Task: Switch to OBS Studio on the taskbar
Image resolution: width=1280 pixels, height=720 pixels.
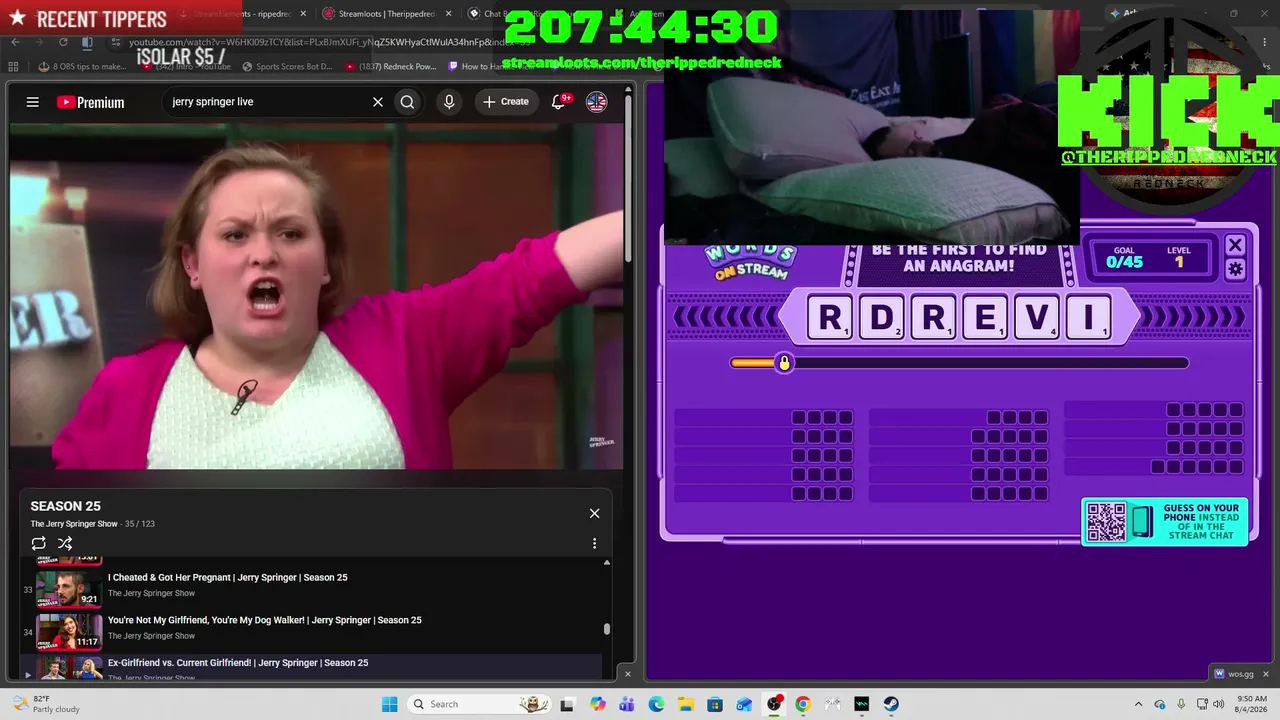Action: pyautogui.click(x=774, y=704)
